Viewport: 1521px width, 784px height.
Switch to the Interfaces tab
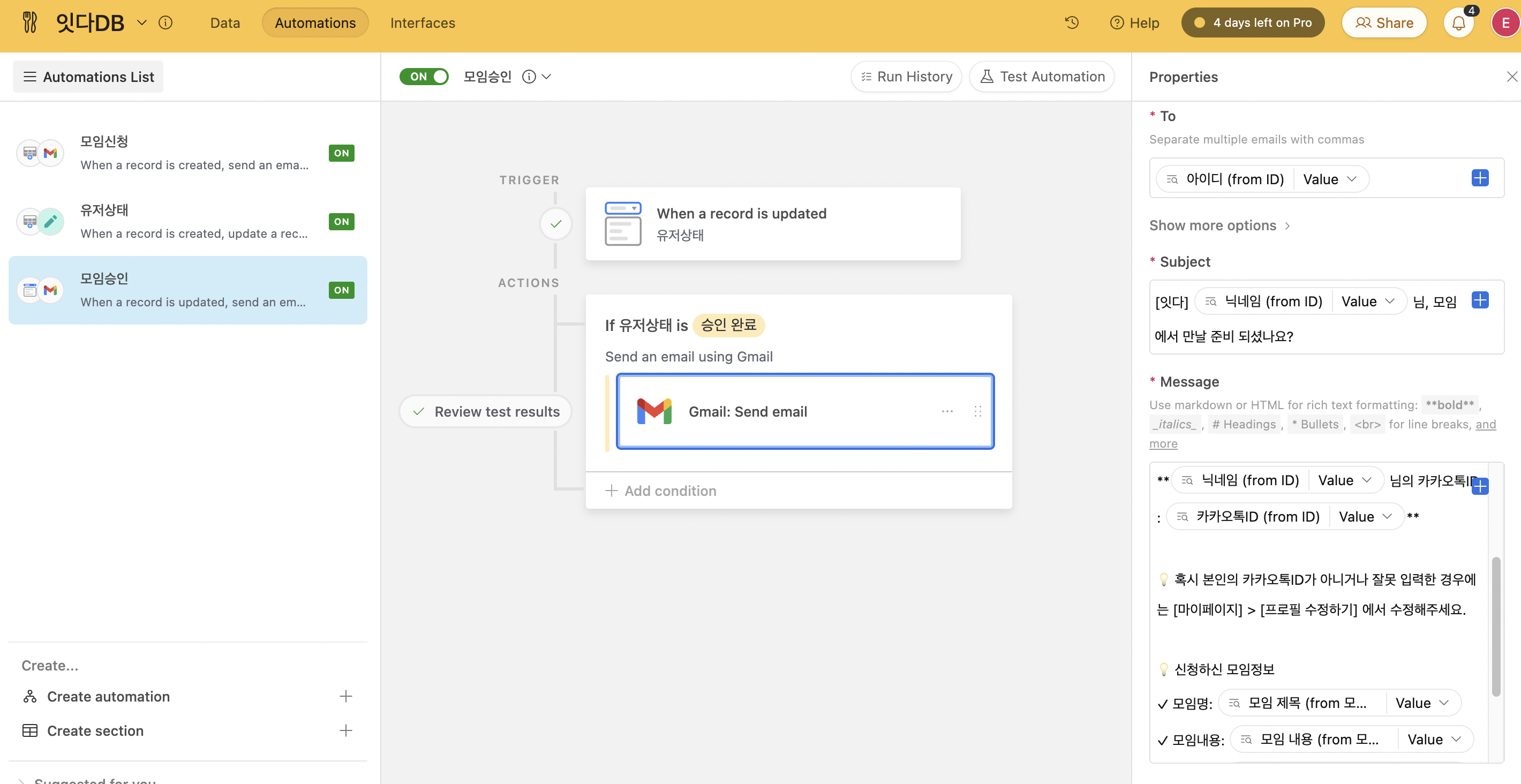[422, 23]
